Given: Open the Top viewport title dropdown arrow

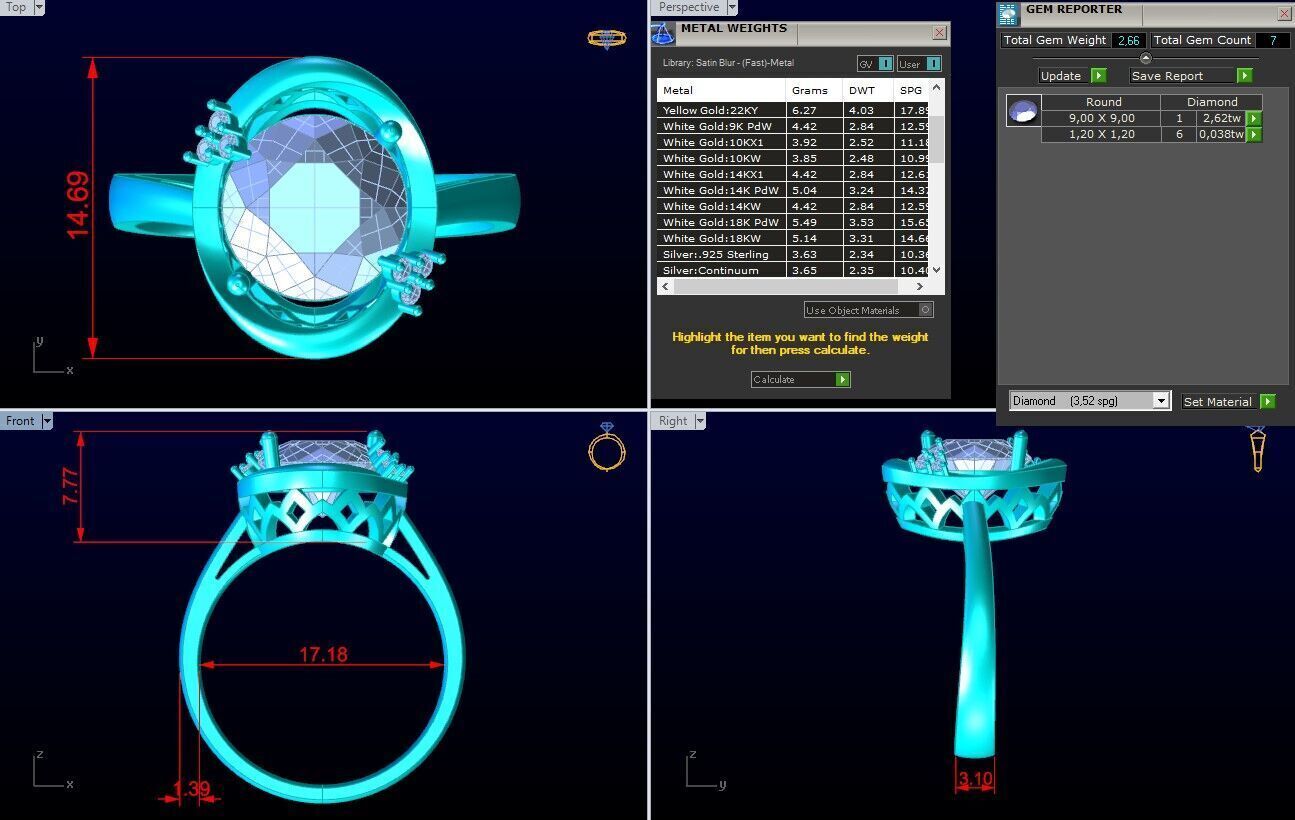Looking at the screenshot, I should point(39,7).
